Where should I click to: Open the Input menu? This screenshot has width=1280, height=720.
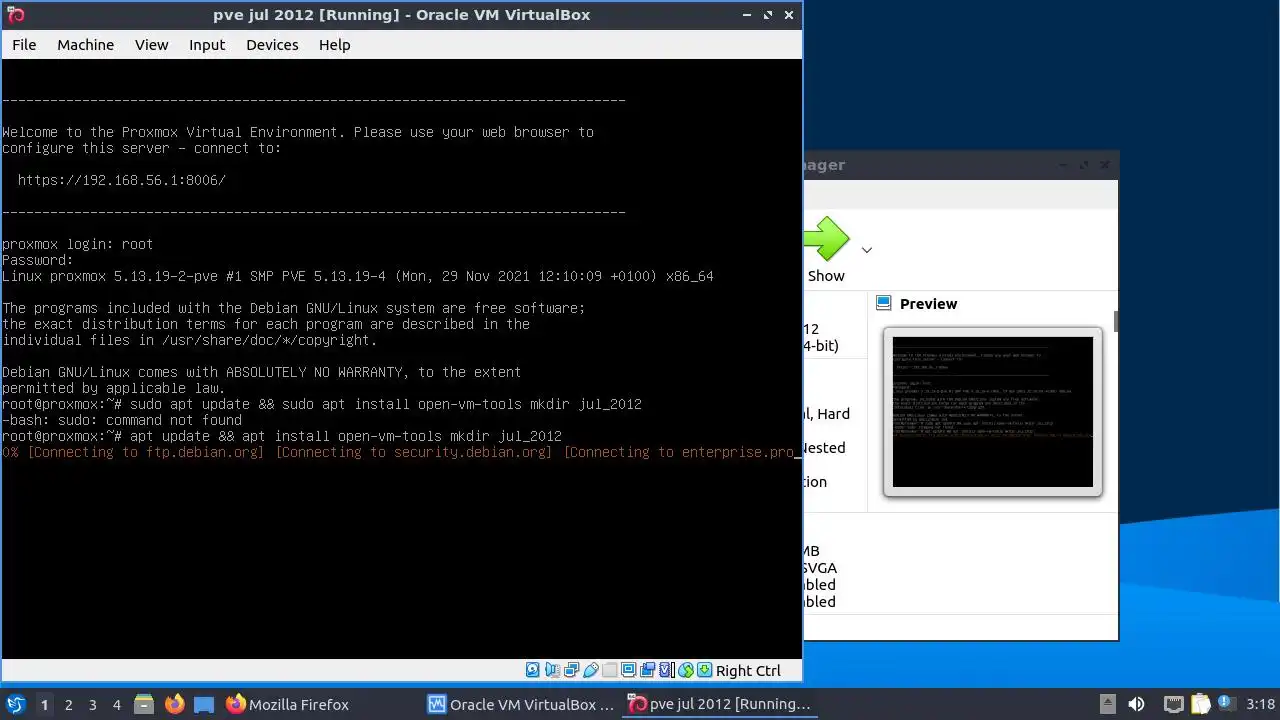click(x=207, y=45)
